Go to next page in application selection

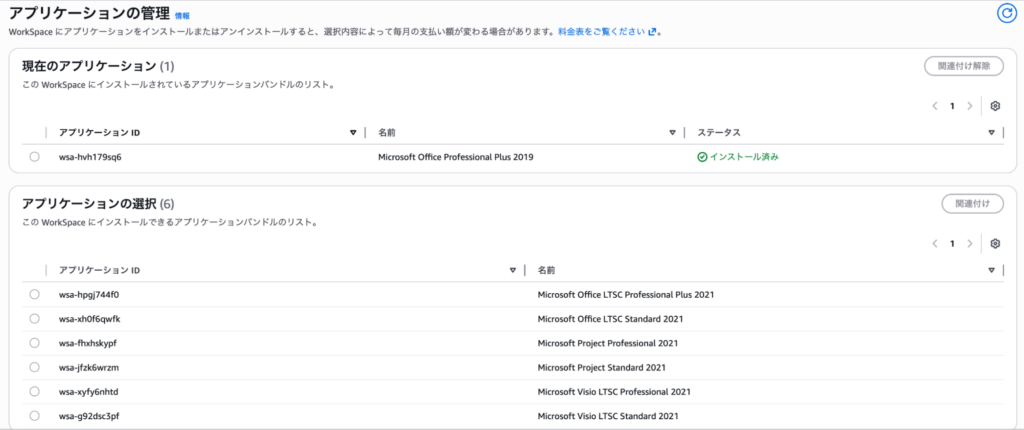[x=970, y=243]
